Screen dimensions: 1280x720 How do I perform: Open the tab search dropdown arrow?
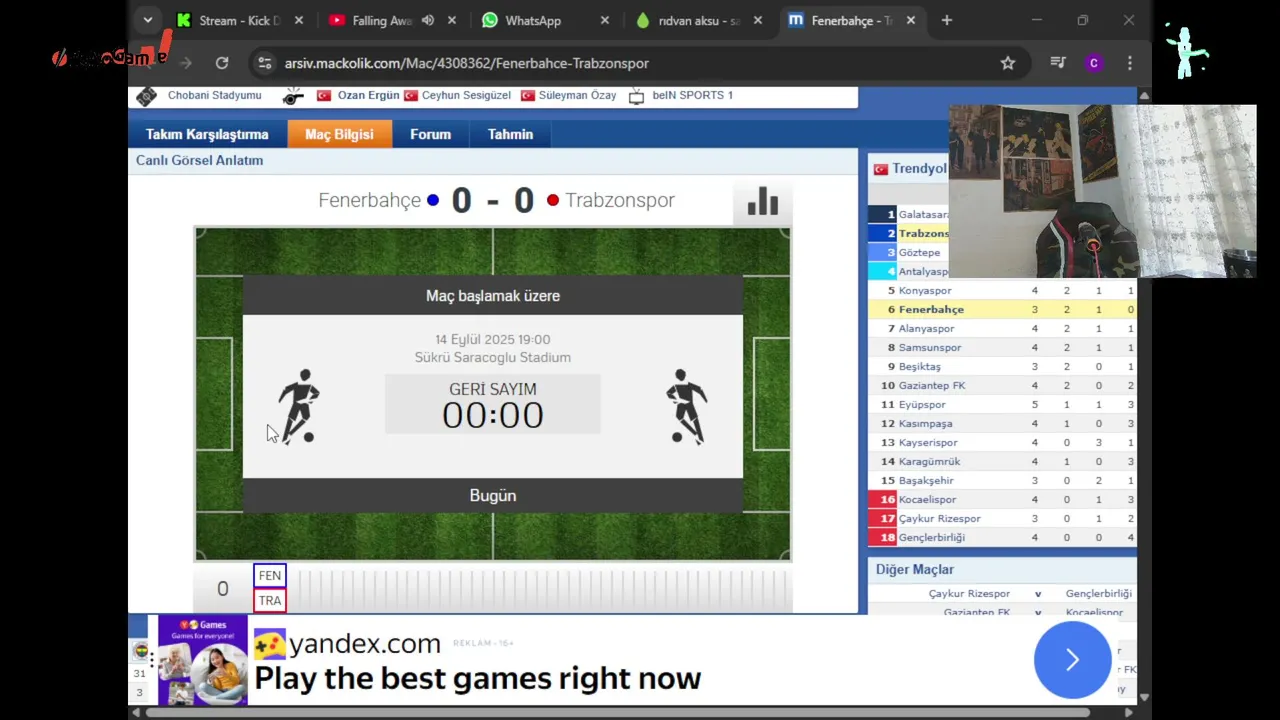148,20
